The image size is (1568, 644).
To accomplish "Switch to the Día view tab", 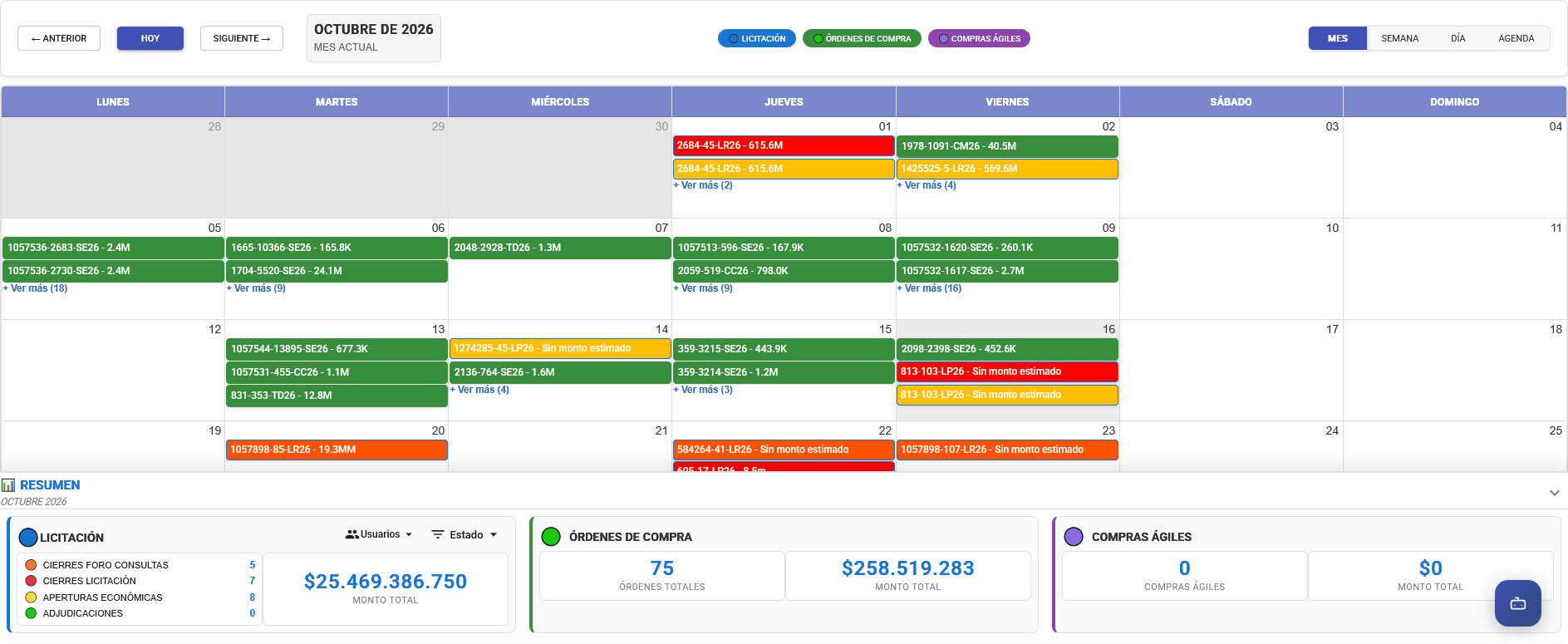I will [x=1458, y=38].
